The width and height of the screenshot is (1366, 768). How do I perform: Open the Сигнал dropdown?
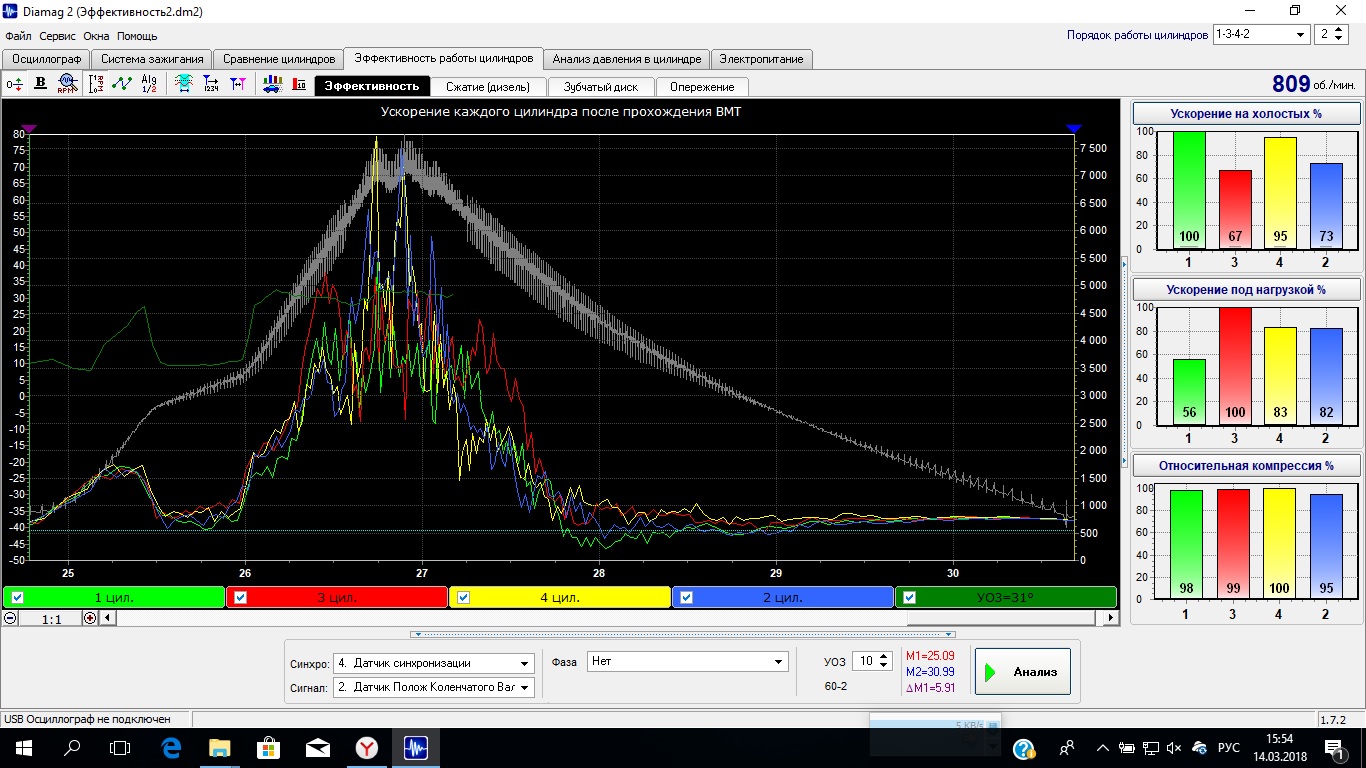coord(433,687)
